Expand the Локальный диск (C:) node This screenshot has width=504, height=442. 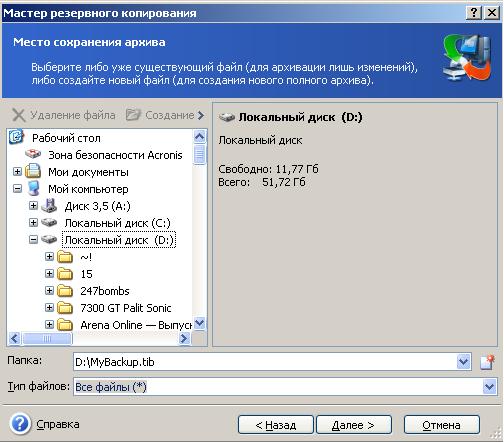(x=33, y=222)
